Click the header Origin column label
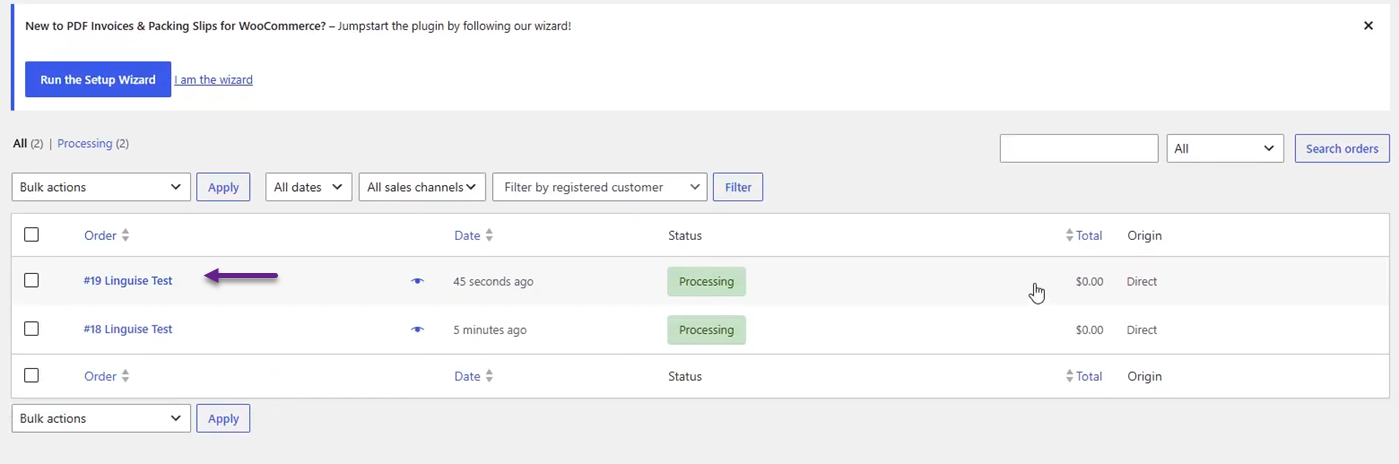This screenshot has width=1399, height=464. pos(1144,236)
